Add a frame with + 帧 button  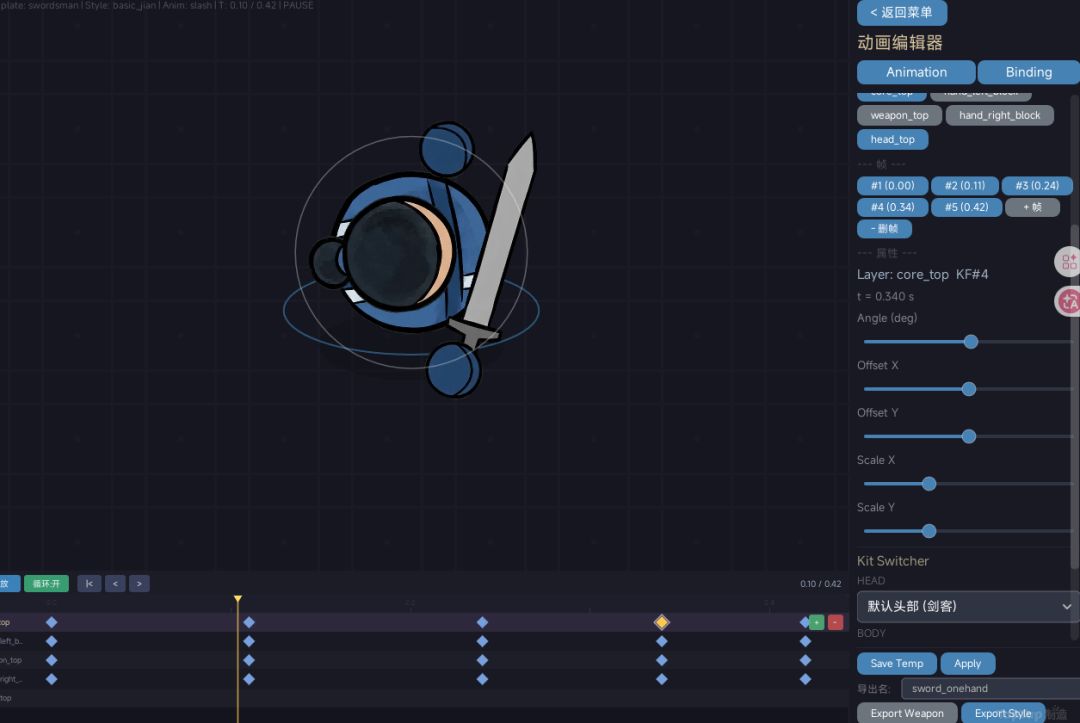click(x=1032, y=207)
